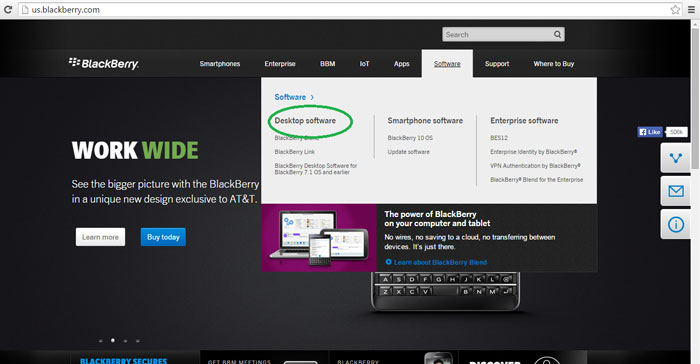700x364 pixels.
Task: Open VPN Authentication by BlackBerry link
Action: click(535, 166)
